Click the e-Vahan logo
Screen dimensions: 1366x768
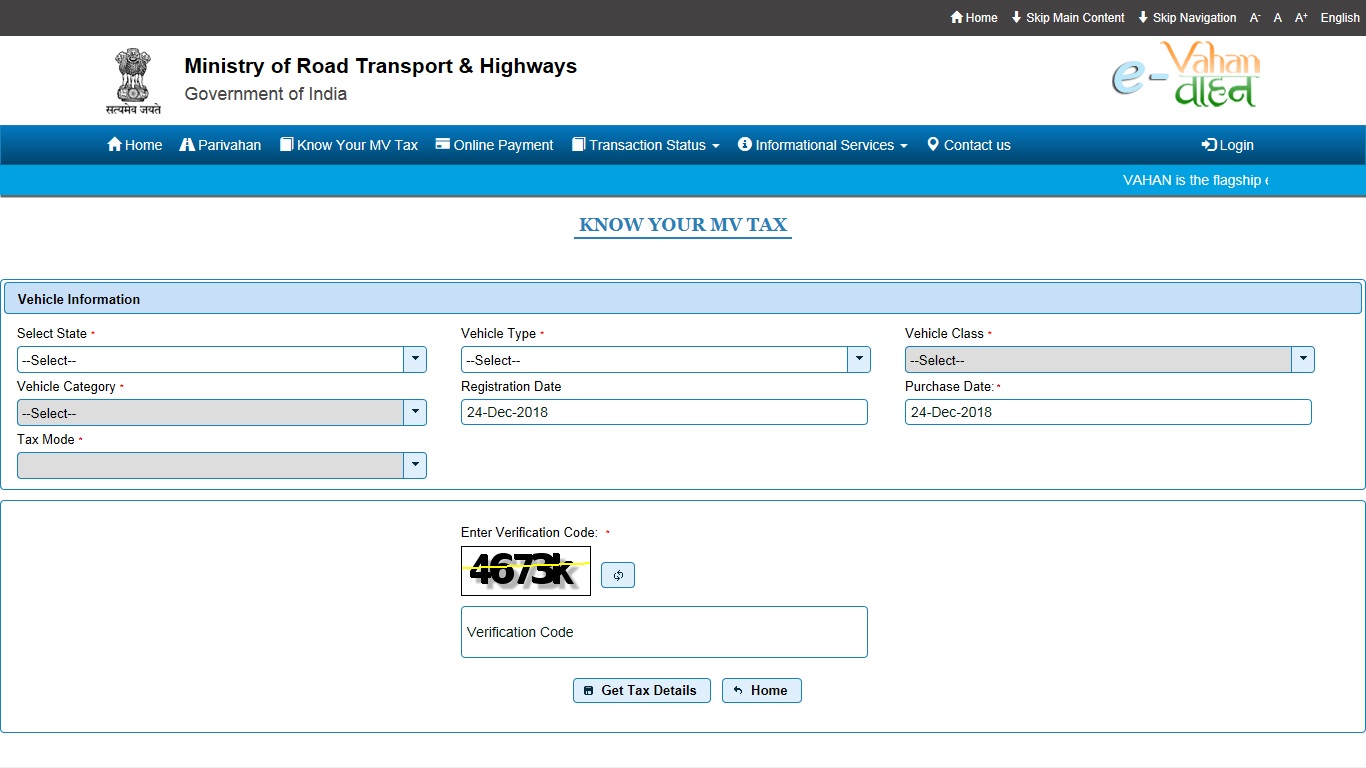pyautogui.click(x=1186, y=76)
